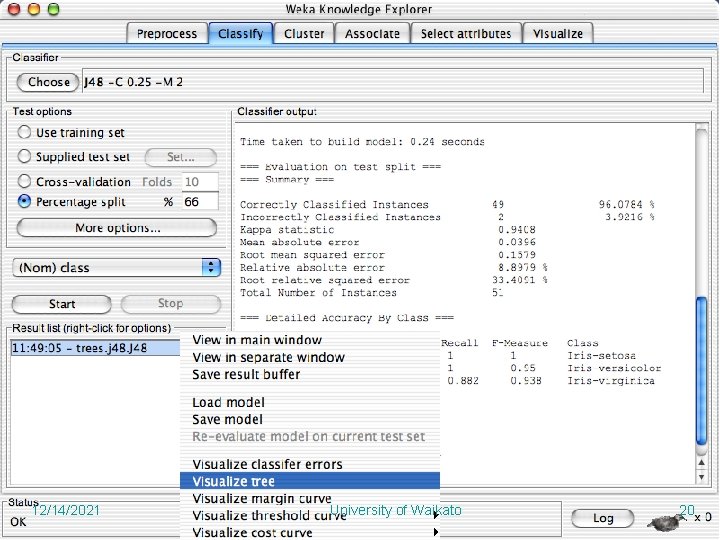Open the (Nom) class dropdown
The image size is (720, 540).
pos(117,268)
